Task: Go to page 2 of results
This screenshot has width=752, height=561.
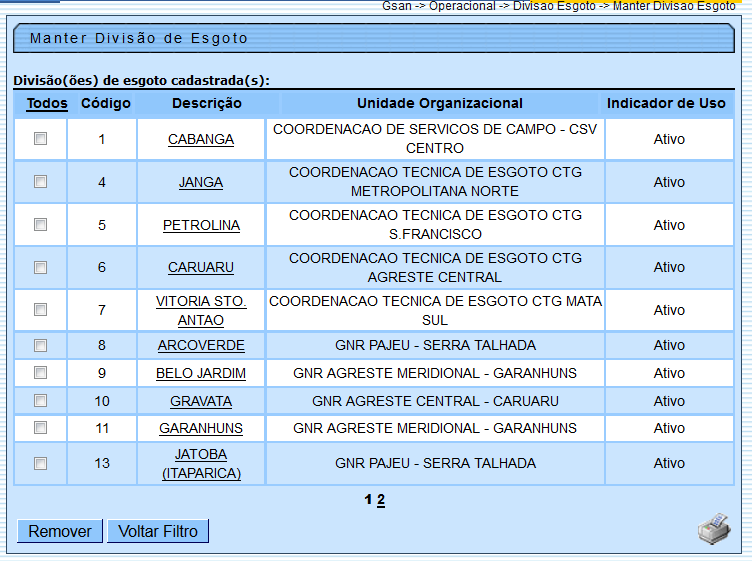Action: pos(381,500)
